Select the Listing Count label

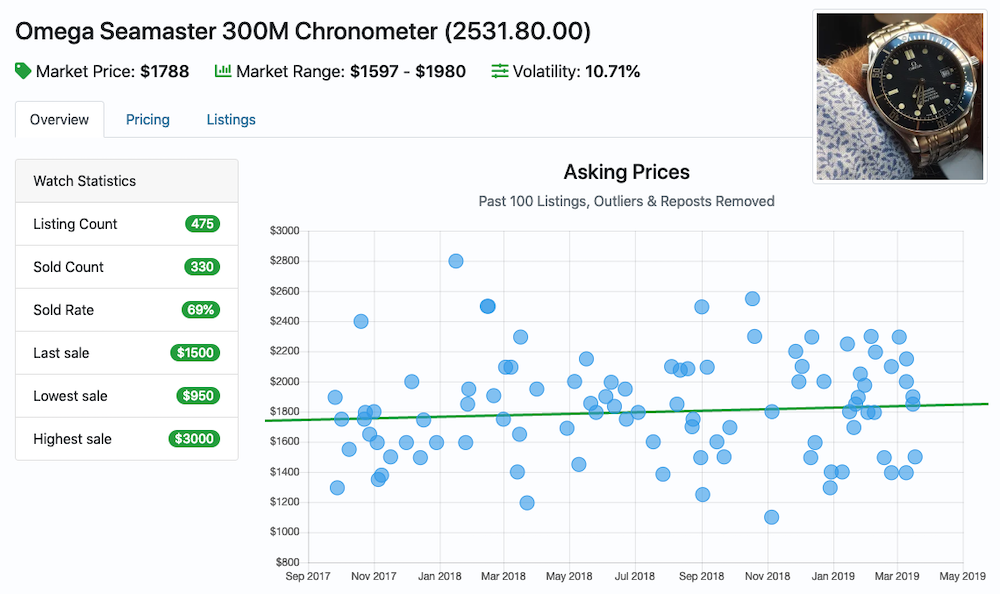pos(75,224)
